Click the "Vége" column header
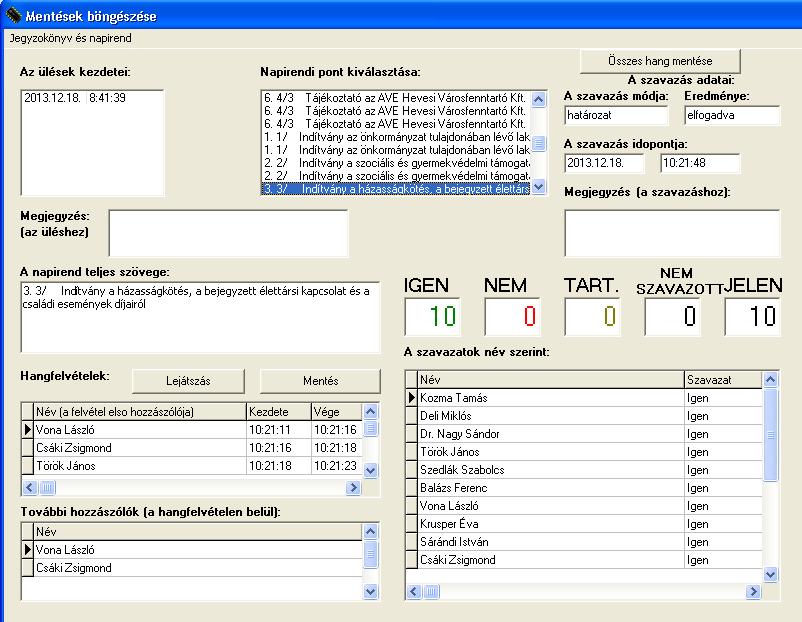 tap(337, 412)
